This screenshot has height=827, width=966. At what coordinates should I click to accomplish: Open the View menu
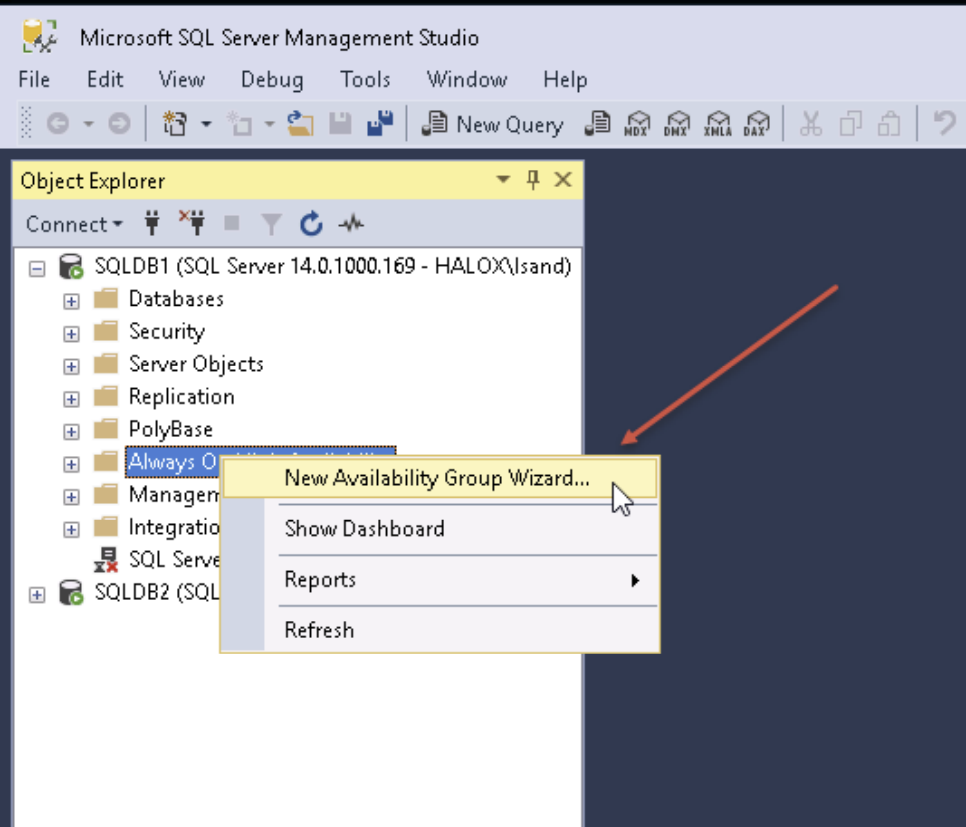[182, 79]
